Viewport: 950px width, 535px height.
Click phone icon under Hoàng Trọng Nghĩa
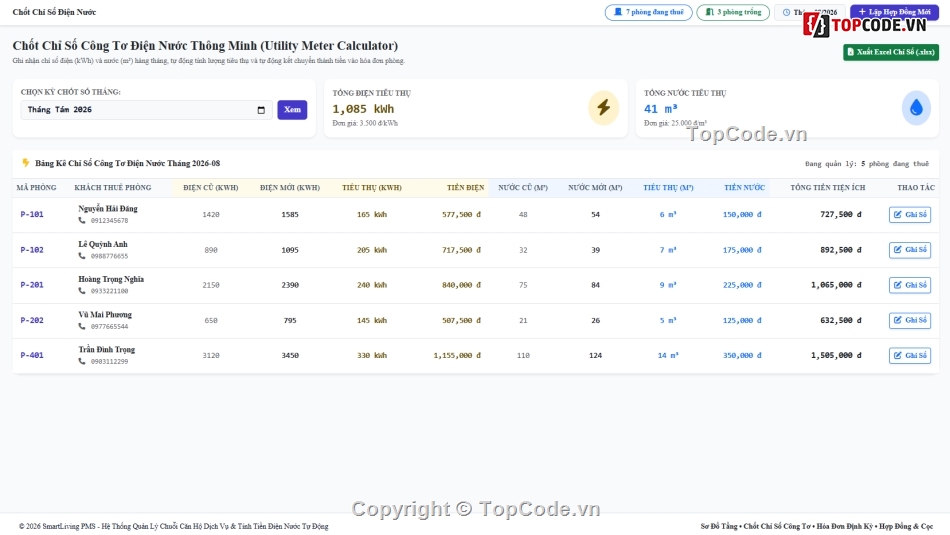(x=82, y=291)
